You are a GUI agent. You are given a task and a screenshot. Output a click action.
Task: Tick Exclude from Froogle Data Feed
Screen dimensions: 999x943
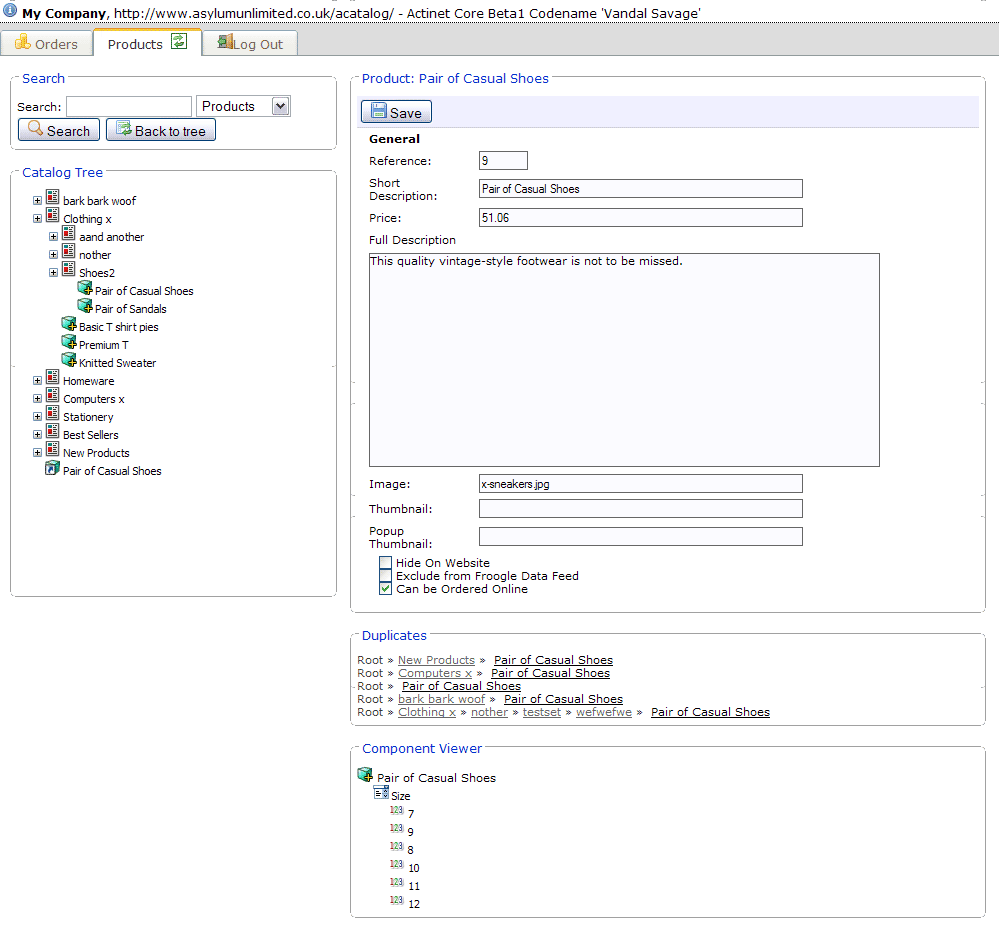pyautogui.click(x=386, y=576)
